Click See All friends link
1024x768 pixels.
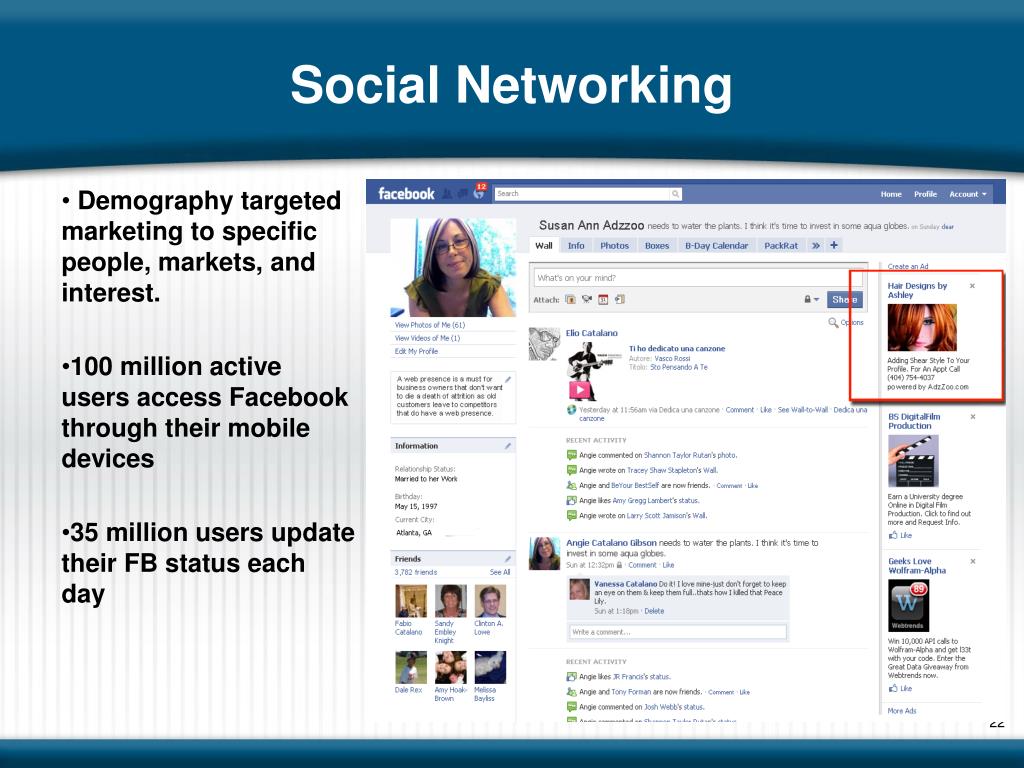[500, 572]
